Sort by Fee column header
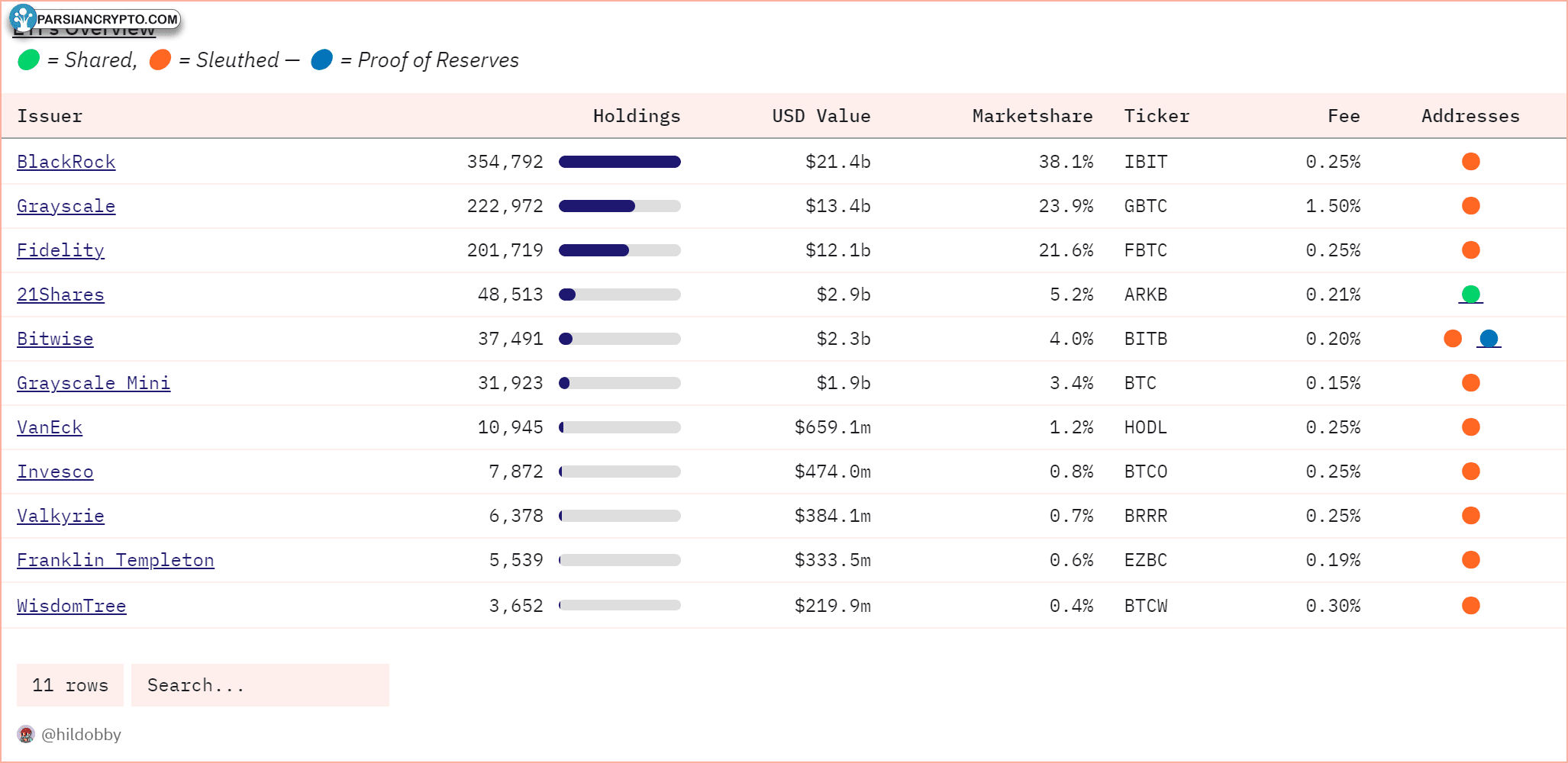This screenshot has height=763, width=1568. [1344, 116]
